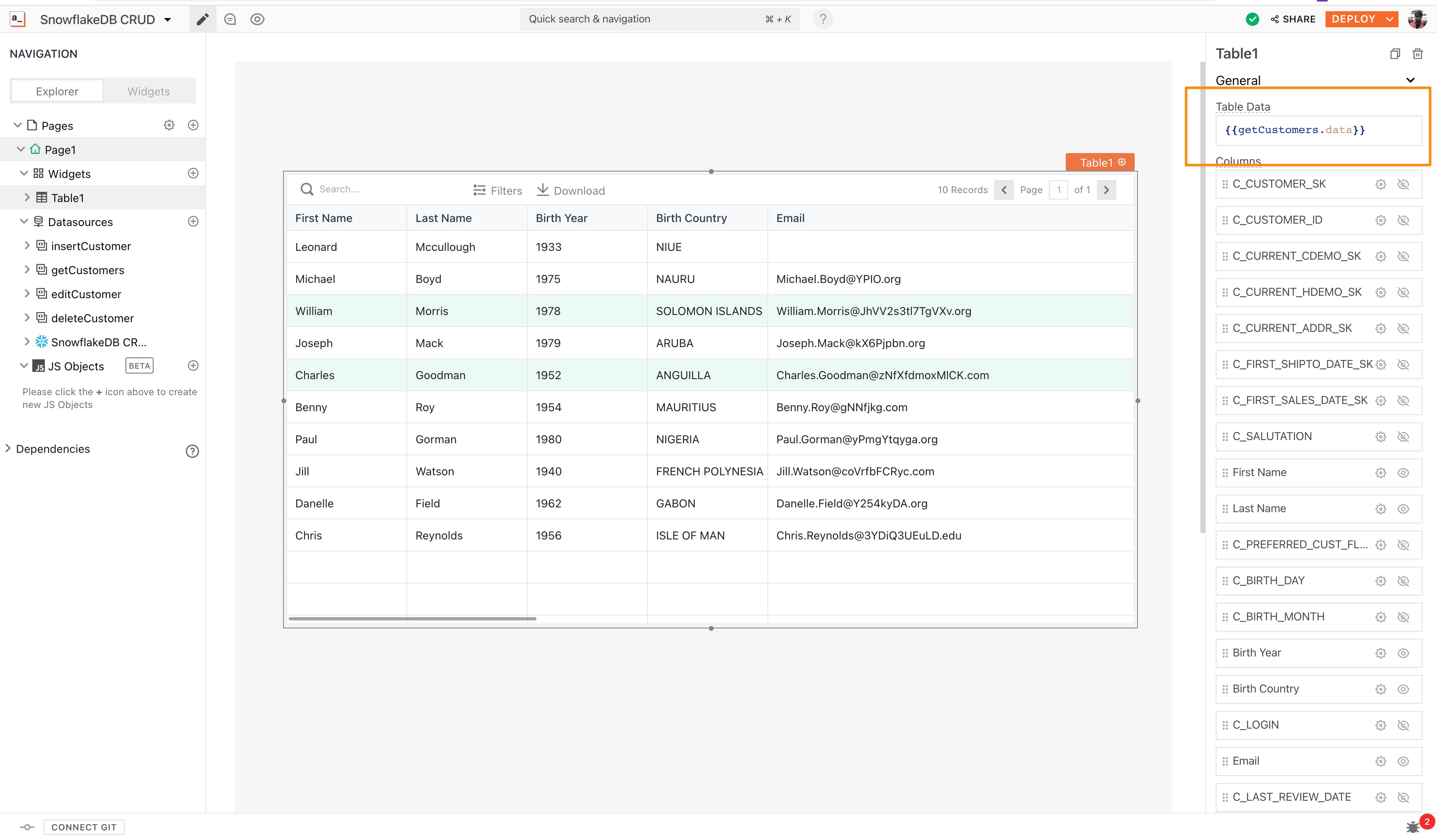Click the pencil edit mode icon
The width and height of the screenshot is (1437, 840).
(202, 19)
